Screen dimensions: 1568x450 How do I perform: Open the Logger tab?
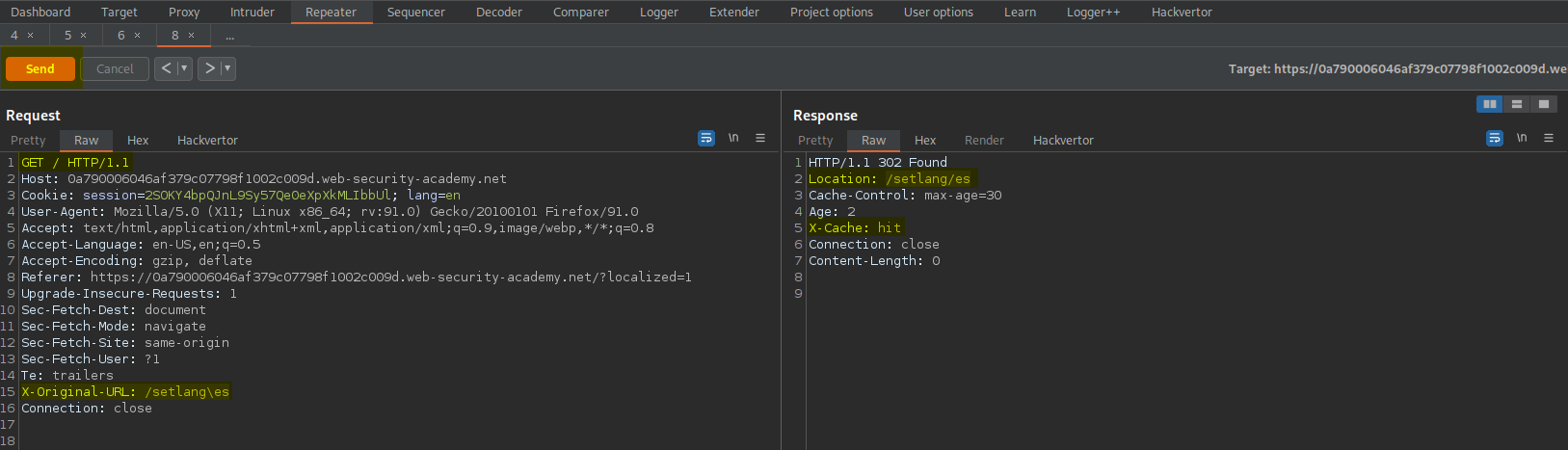click(x=659, y=12)
